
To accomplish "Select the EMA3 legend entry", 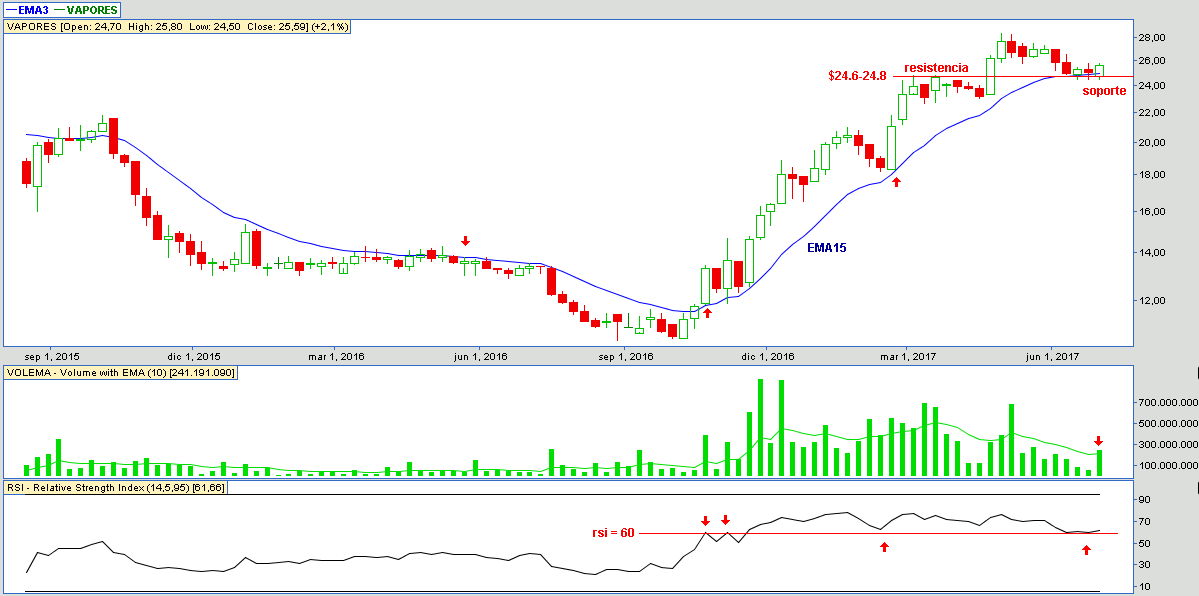I will point(30,10).
